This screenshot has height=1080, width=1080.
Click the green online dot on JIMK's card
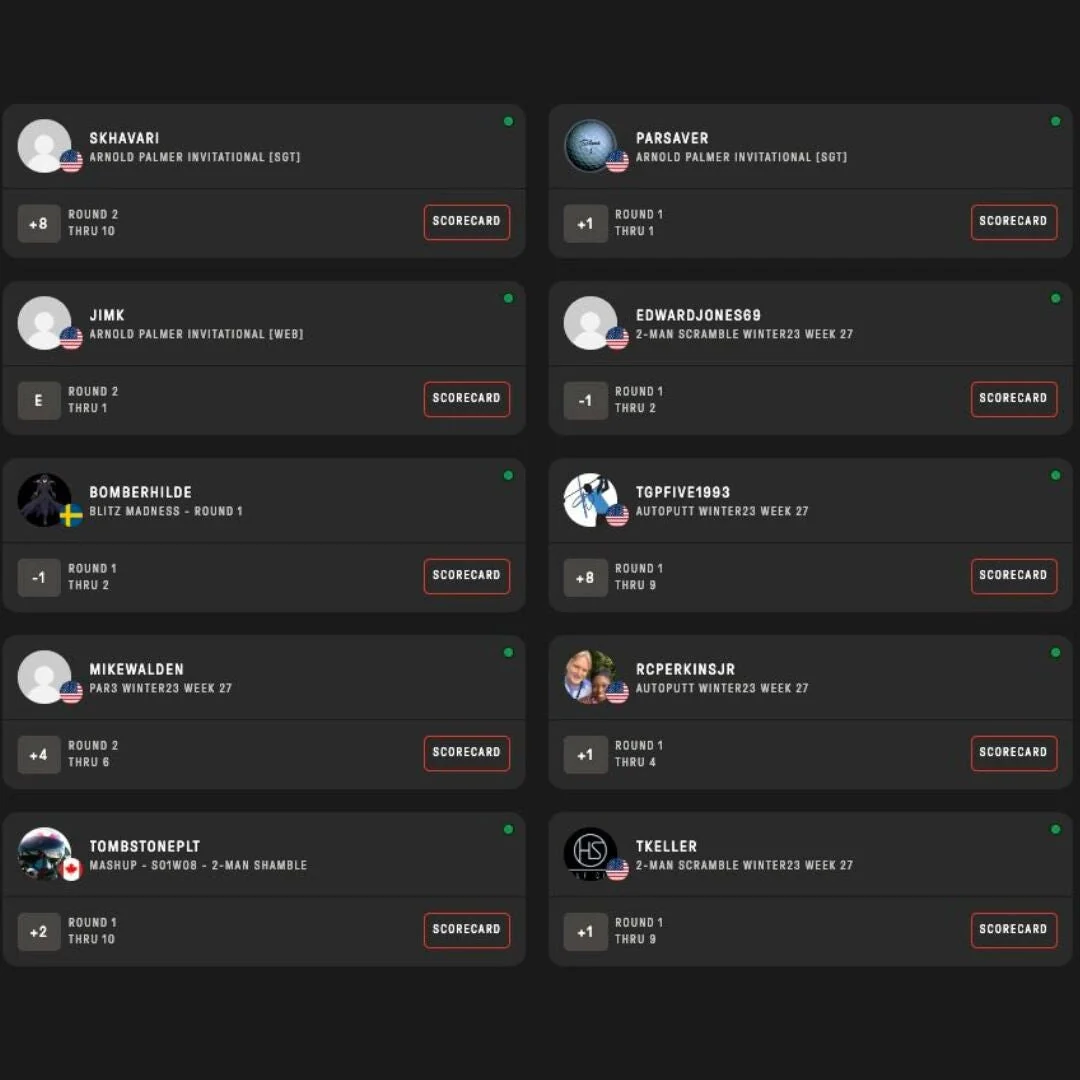coord(508,298)
